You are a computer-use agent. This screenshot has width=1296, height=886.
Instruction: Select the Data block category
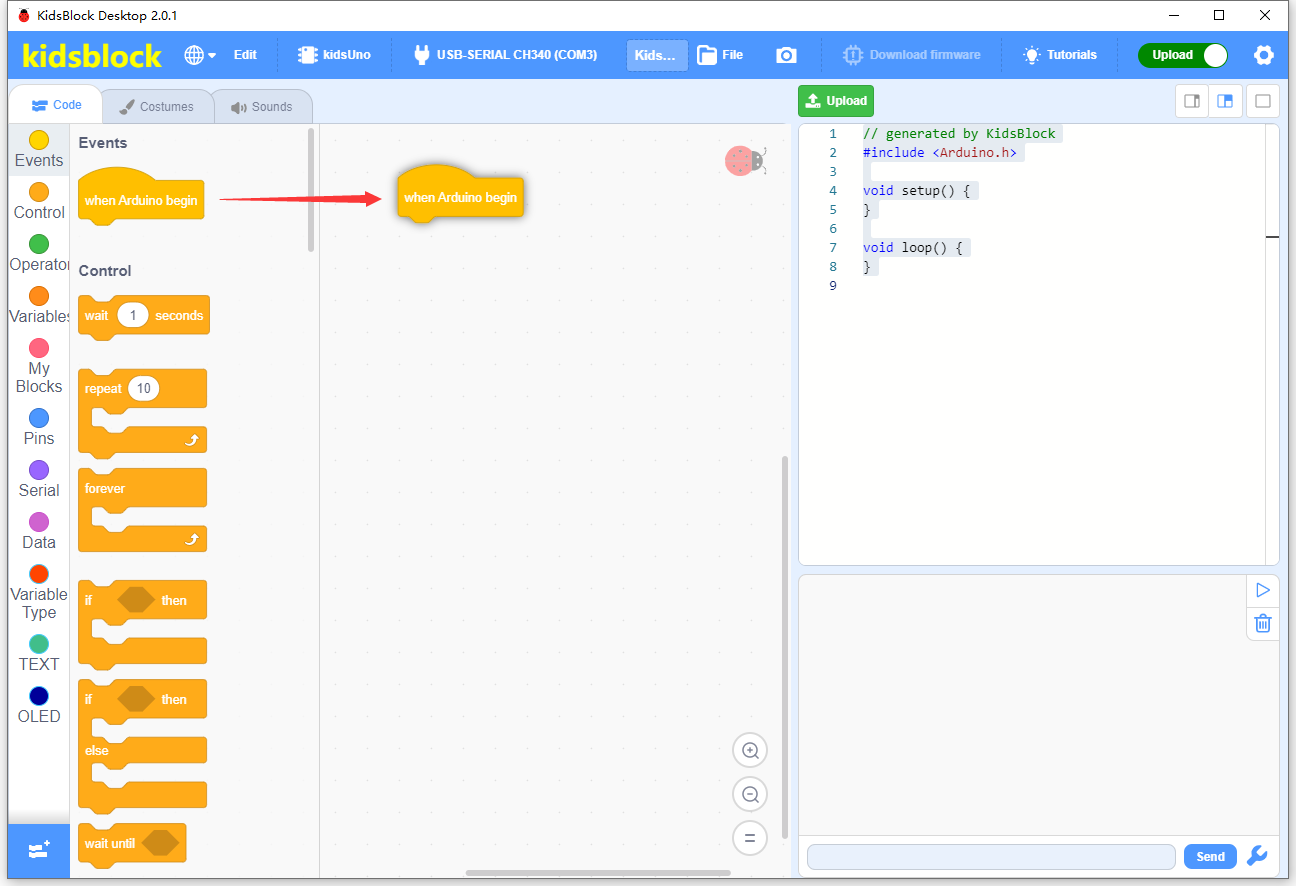(x=39, y=532)
